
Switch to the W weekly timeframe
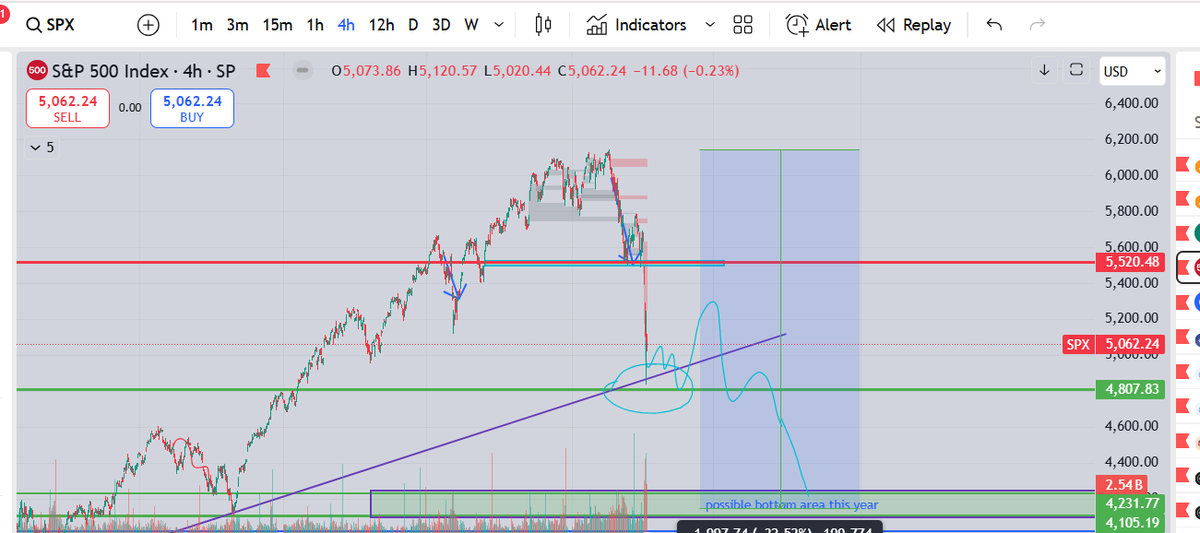470,25
